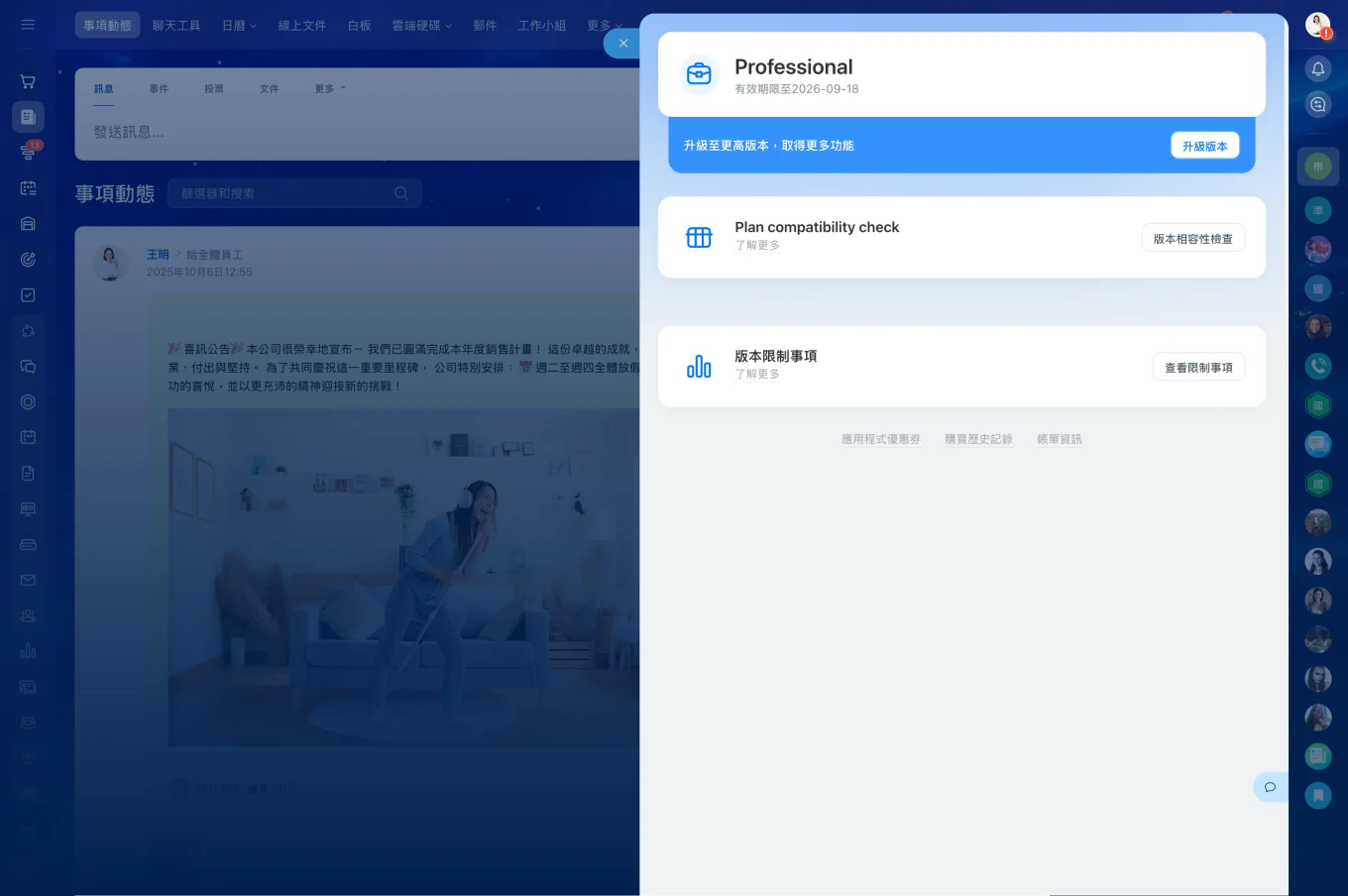The width and height of the screenshot is (1348, 896).
Task: Expand the 日曆 dropdown in the top navigation
Action: (x=239, y=25)
